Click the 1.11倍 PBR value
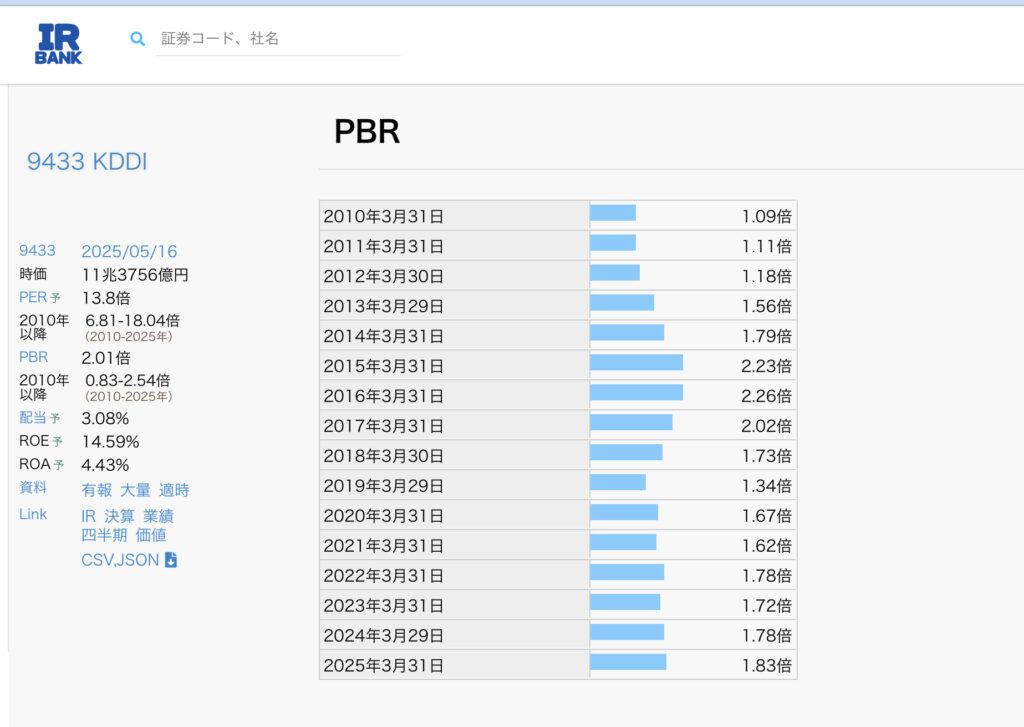1024x727 pixels. [x=766, y=246]
